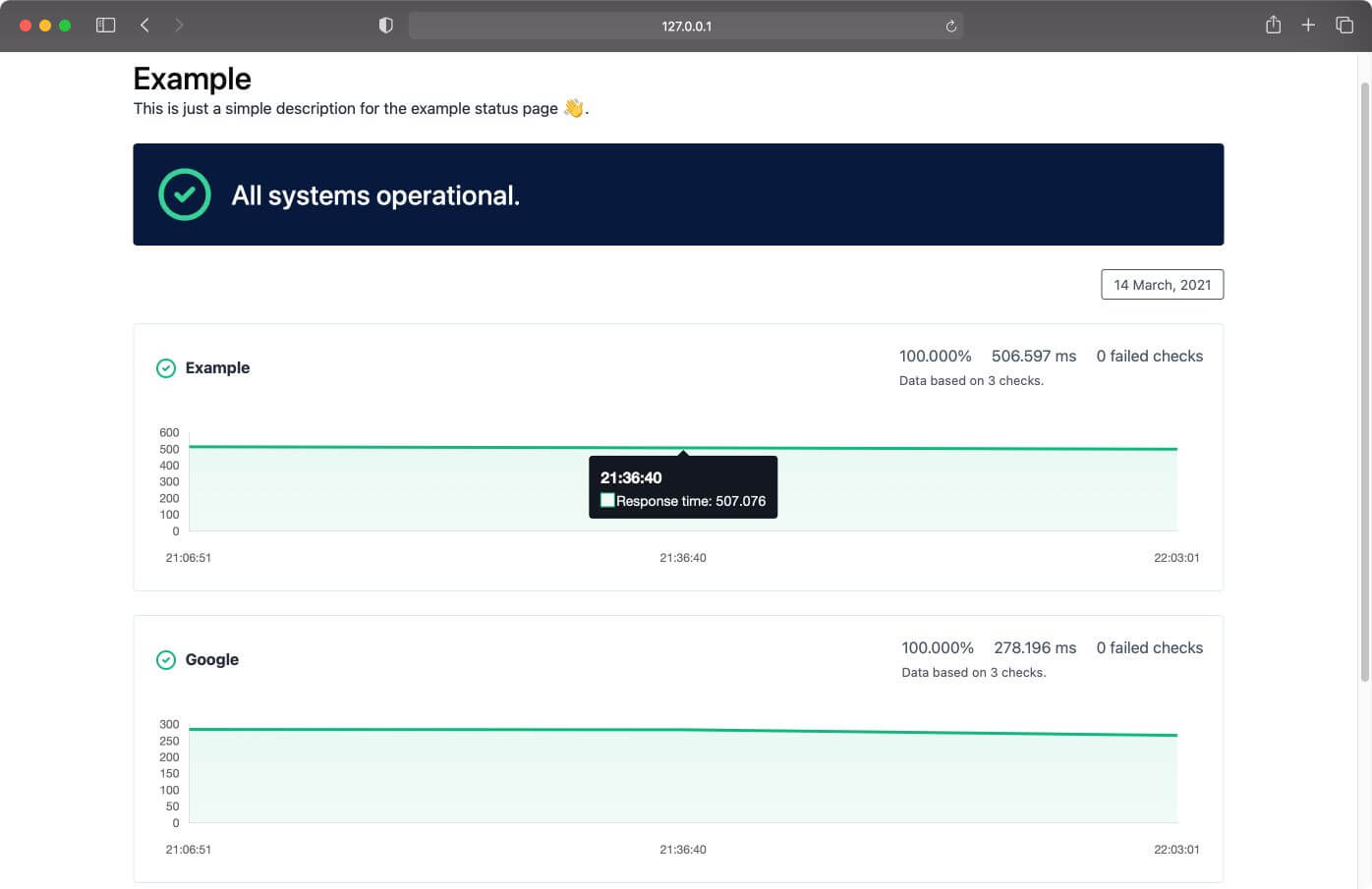The image size is (1372, 889).
Task: Open the 14 March, 2021 date selector
Action: coord(1162,284)
